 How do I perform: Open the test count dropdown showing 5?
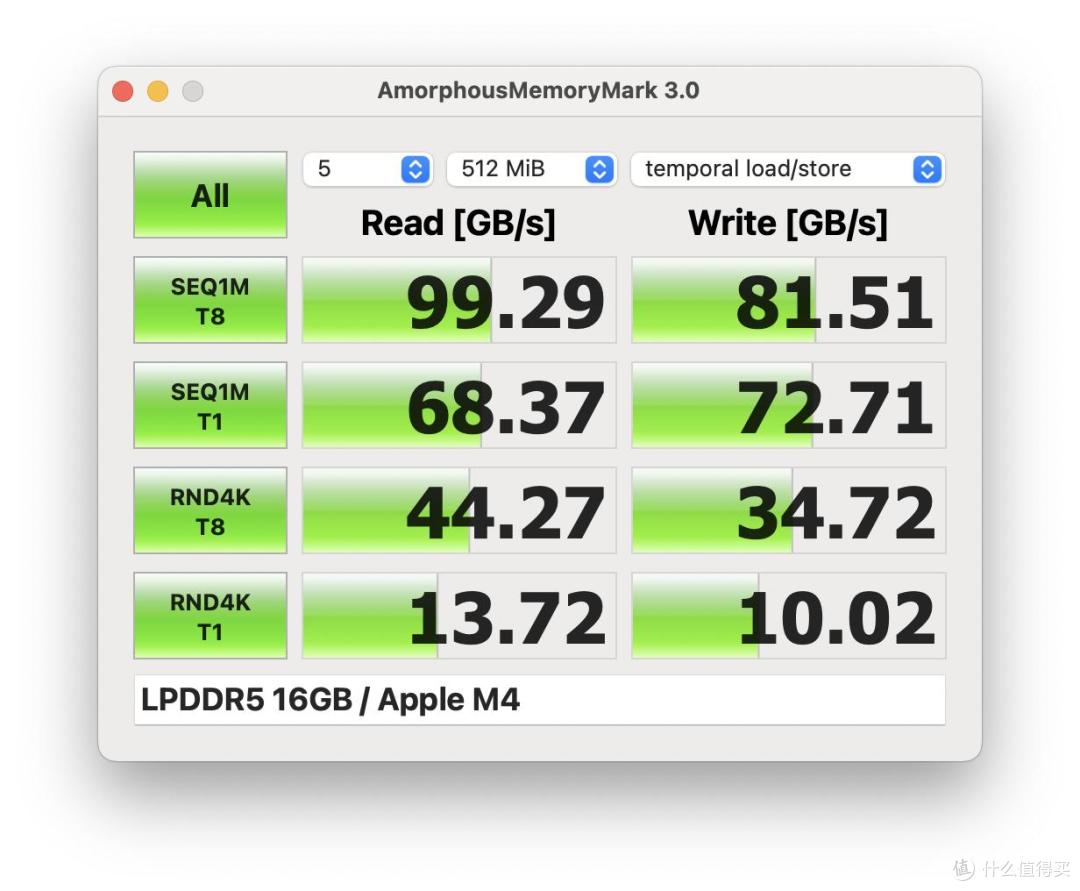point(368,169)
